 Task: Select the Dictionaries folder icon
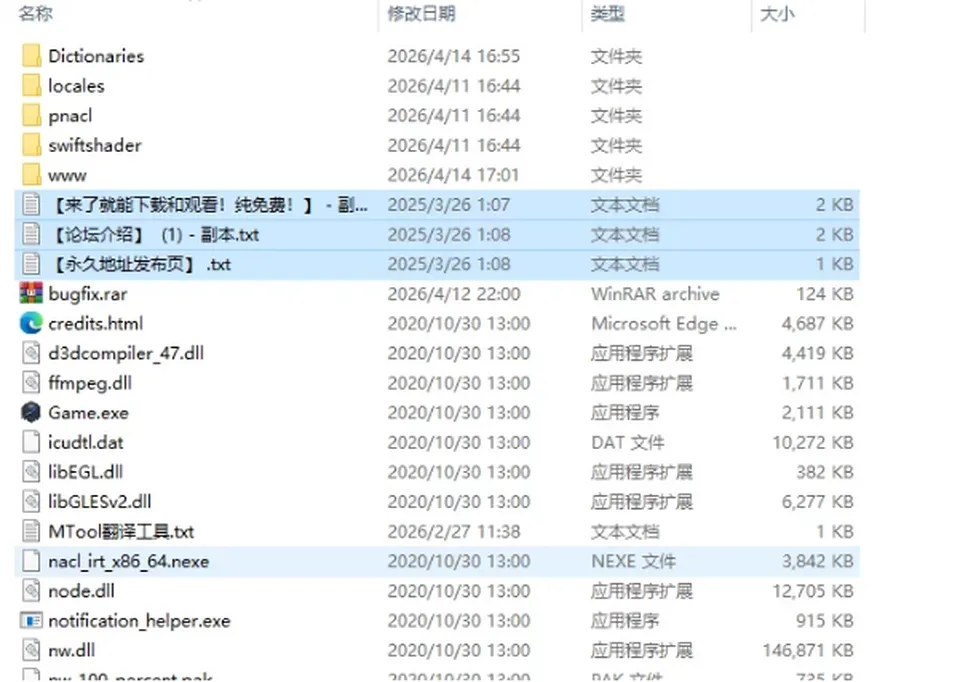(x=31, y=56)
